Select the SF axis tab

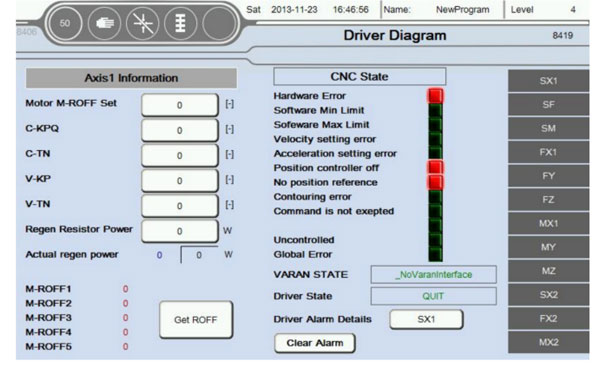pyautogui.click(x=548, y=104)
